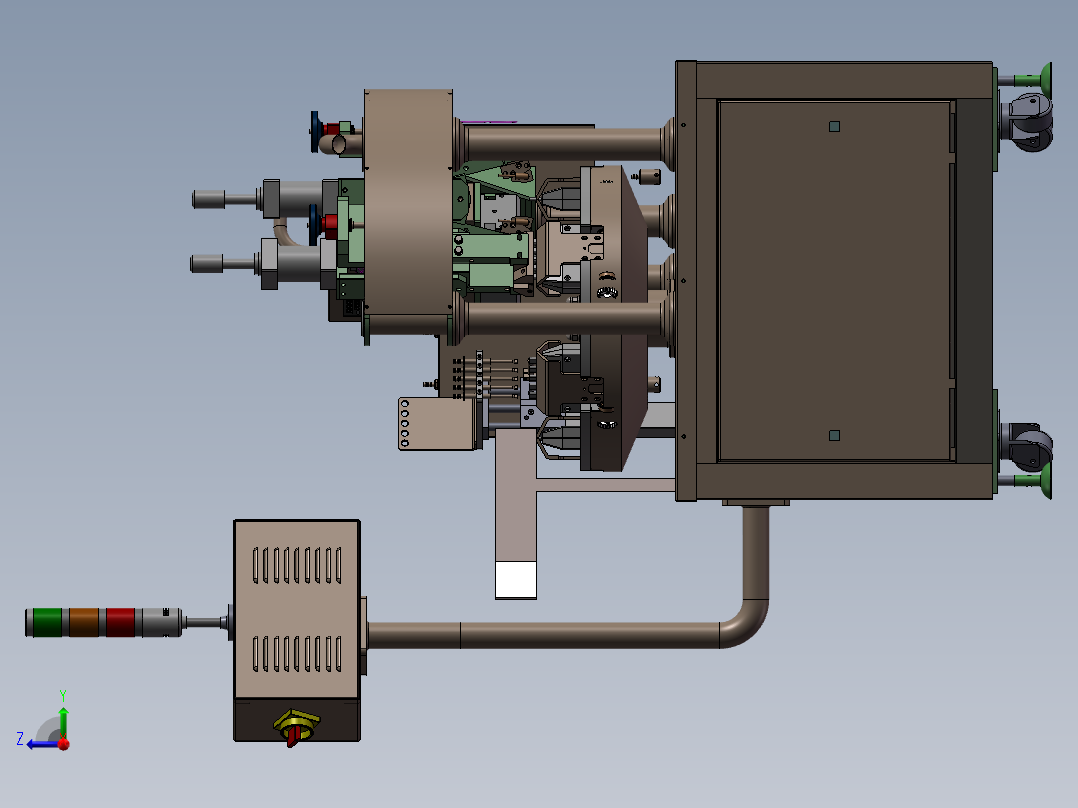Select the lower cylinder rod end
1078x808 pixels.
206,263
